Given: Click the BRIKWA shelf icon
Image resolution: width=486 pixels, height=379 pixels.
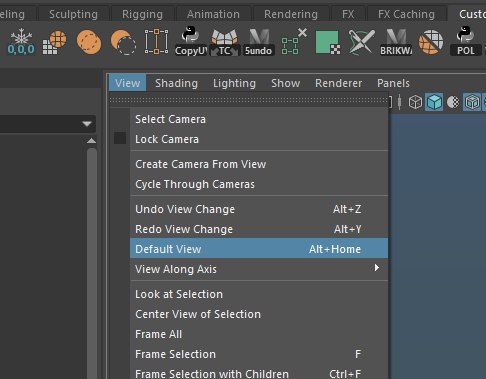Looking at the screenshot, I should click(396, 42).
